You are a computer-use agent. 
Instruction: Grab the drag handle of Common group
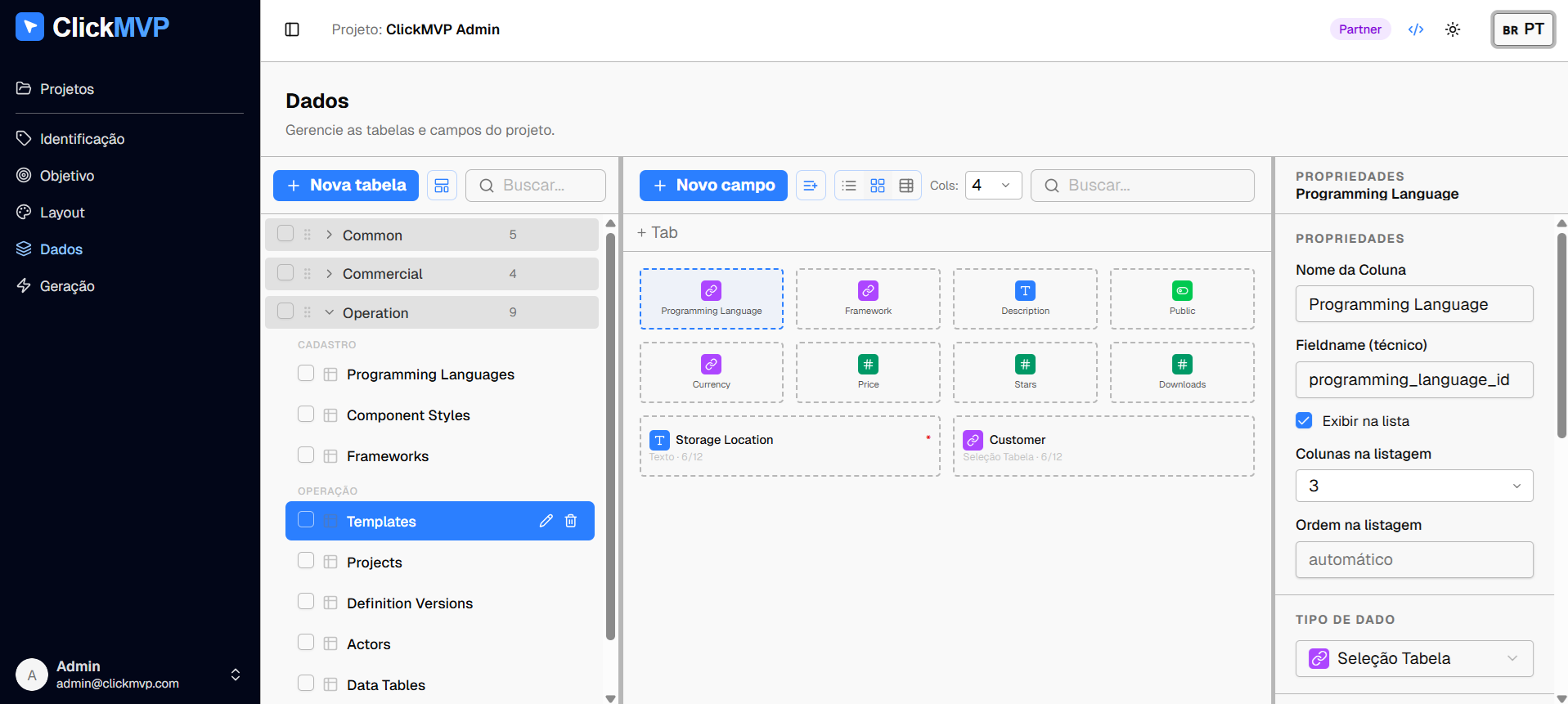click(308, 235)
